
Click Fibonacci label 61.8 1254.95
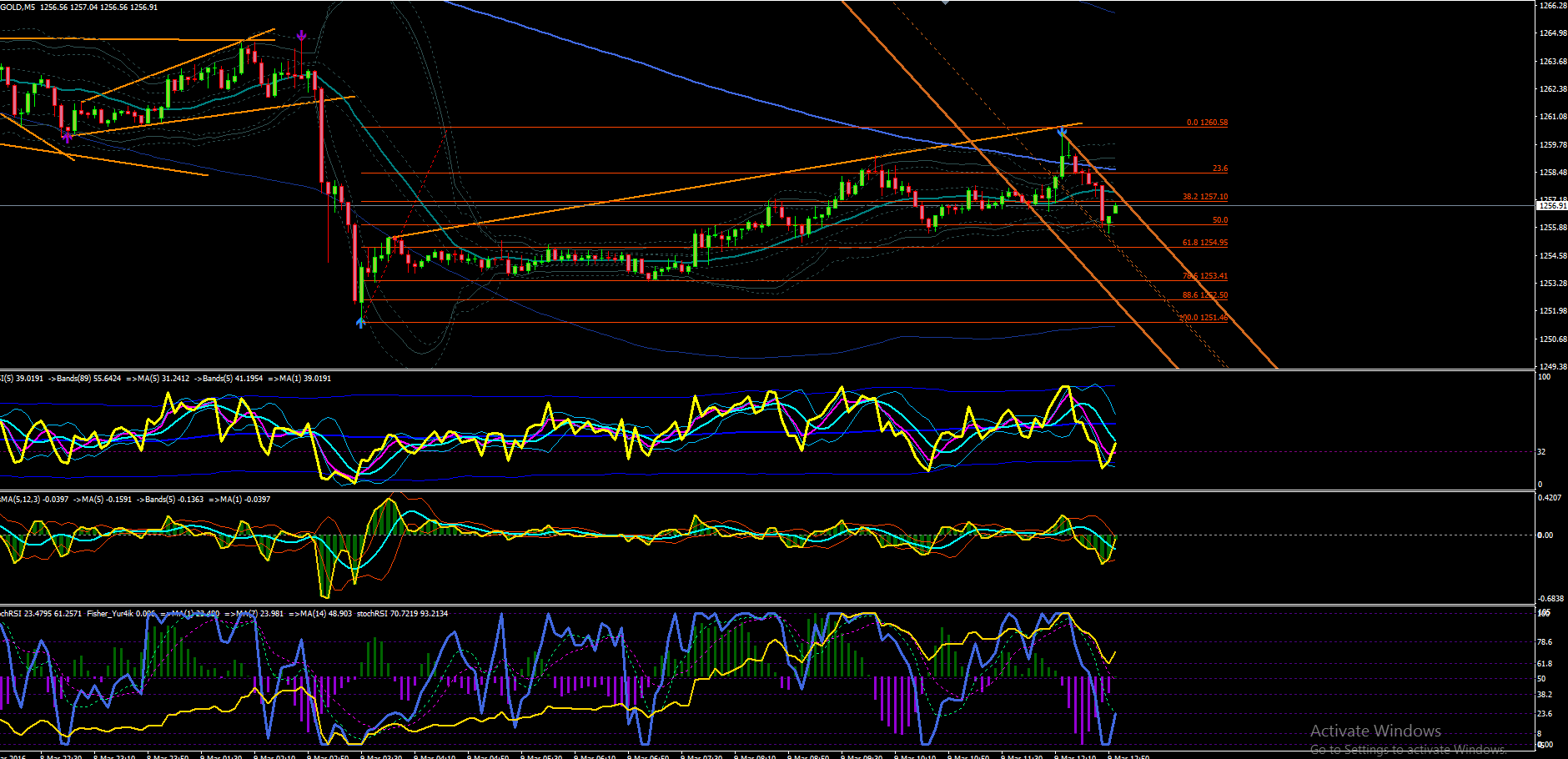point(1205,243)
